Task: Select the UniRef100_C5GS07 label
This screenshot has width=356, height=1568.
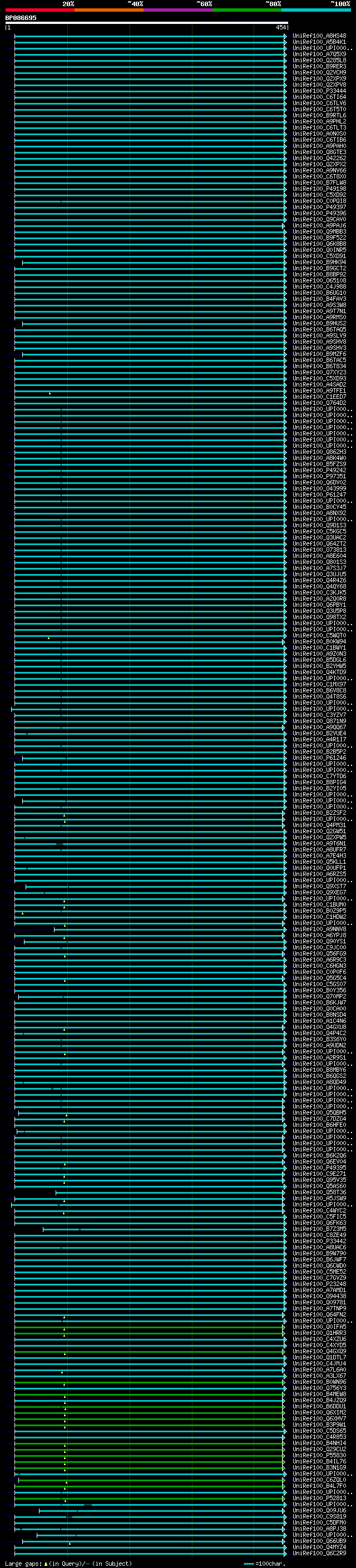Action: [x=319, y=985]
